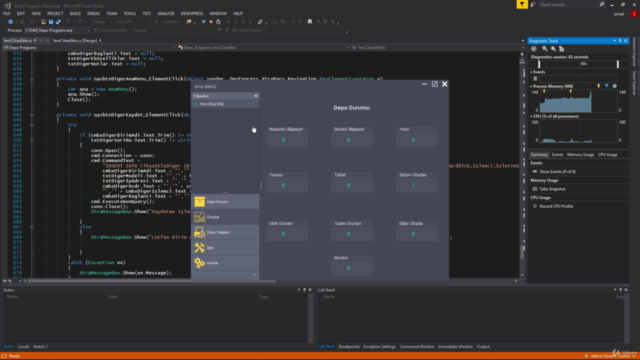The height and width of the screenshot is (360, 640).
Task: Open DEBUG menu
Action: pyautogui.click(x=93, y=13)
